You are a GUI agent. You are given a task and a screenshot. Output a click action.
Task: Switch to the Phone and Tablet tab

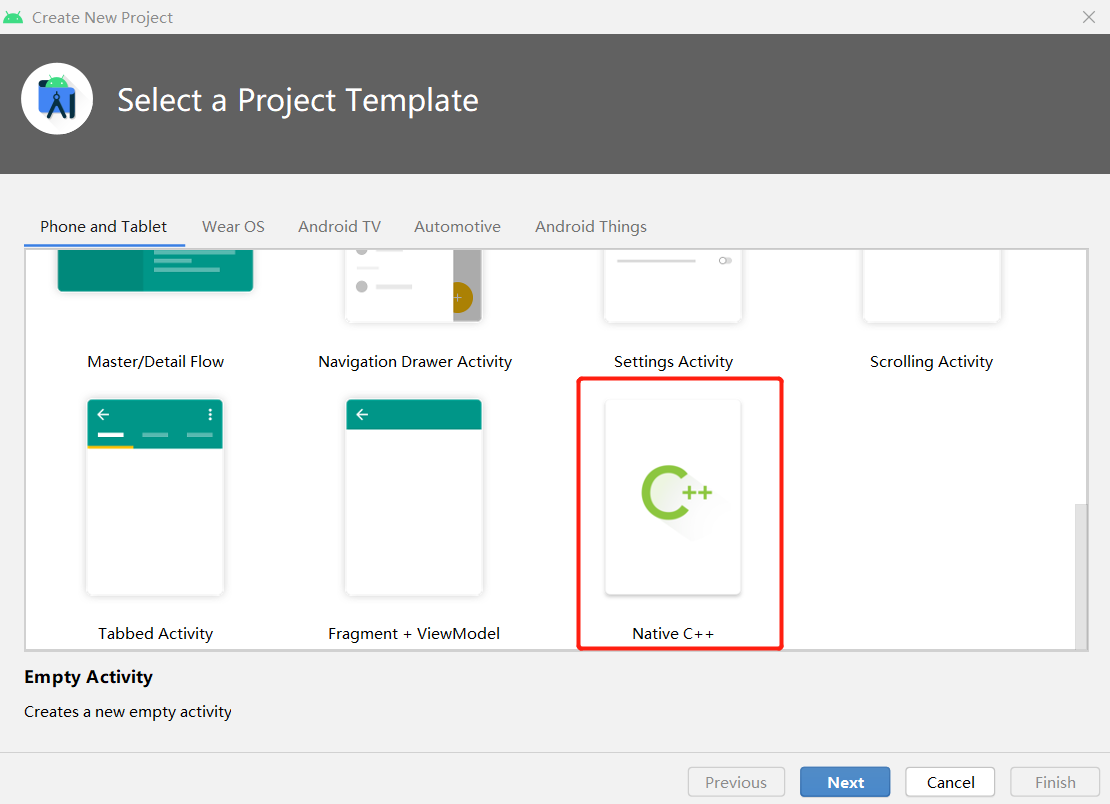coord(103,226)
